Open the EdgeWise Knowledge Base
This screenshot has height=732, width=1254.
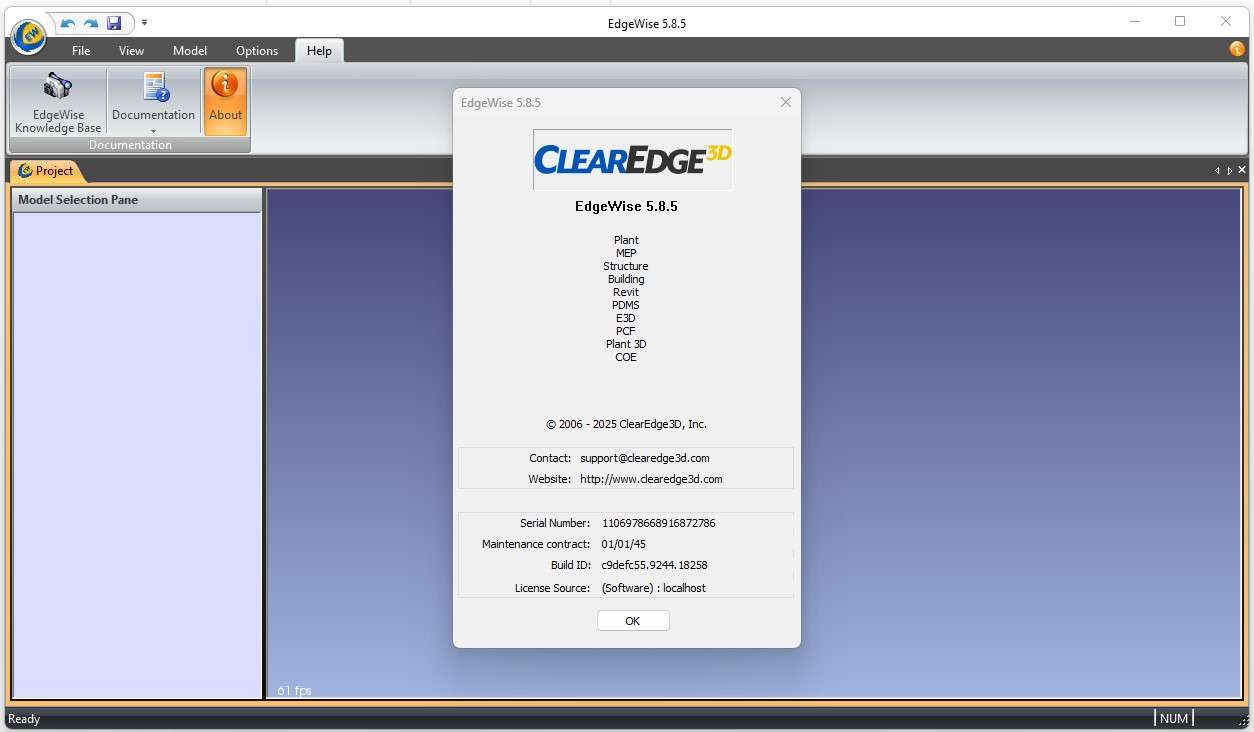click(x=58, y=102)
